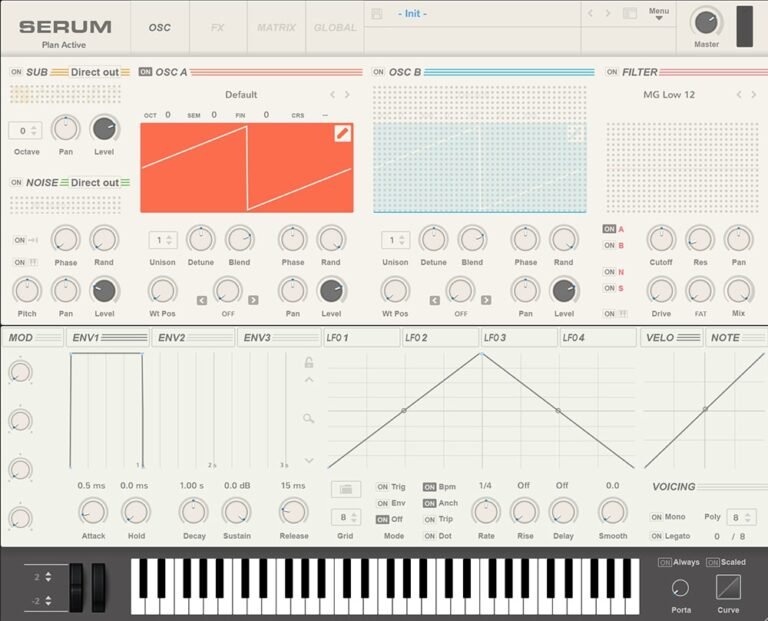Click the LFO Rate knob
This screenshot has height=621, width=768.
(486, 512)
